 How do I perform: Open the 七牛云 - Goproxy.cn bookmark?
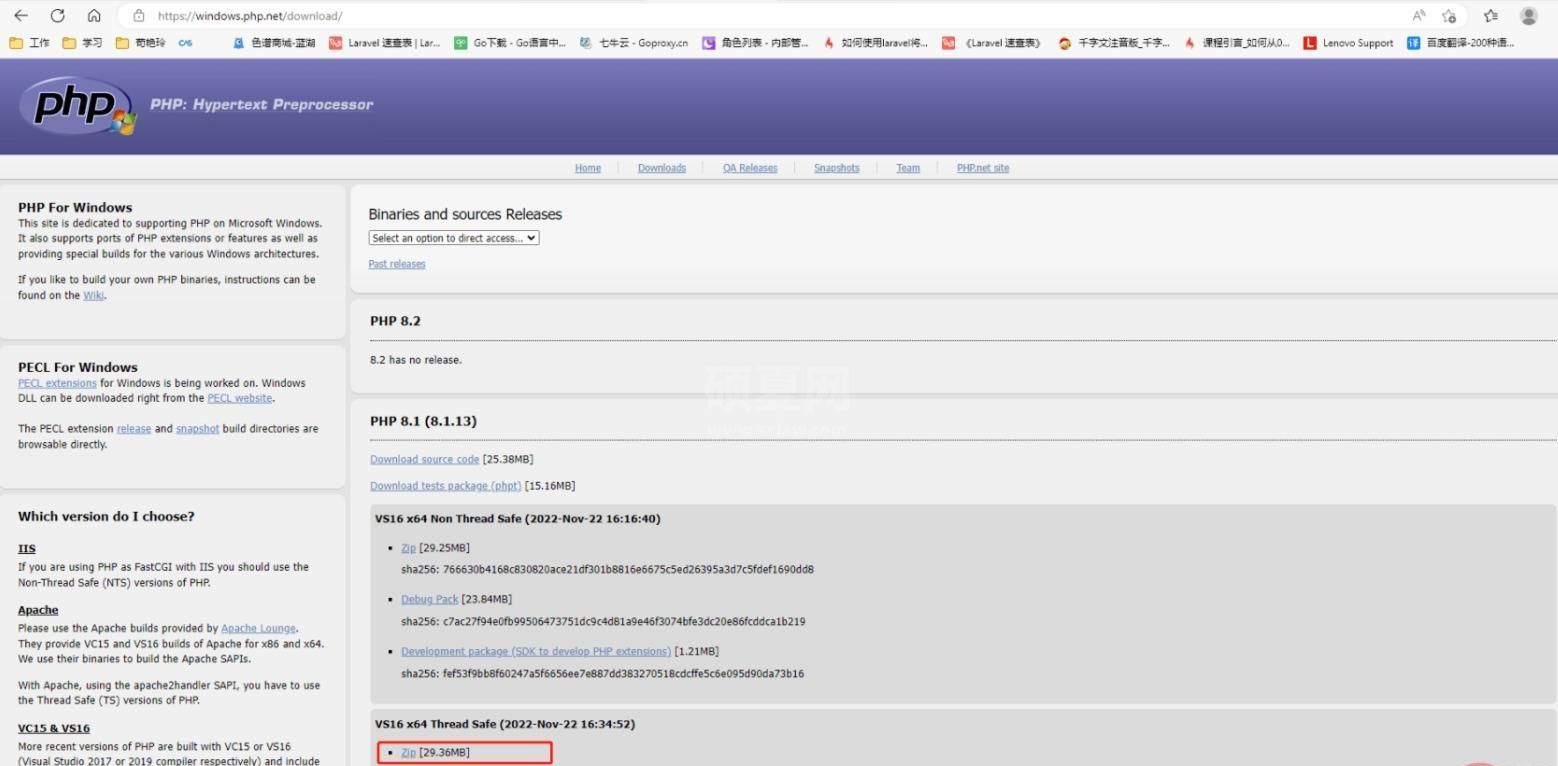point(634,43)
